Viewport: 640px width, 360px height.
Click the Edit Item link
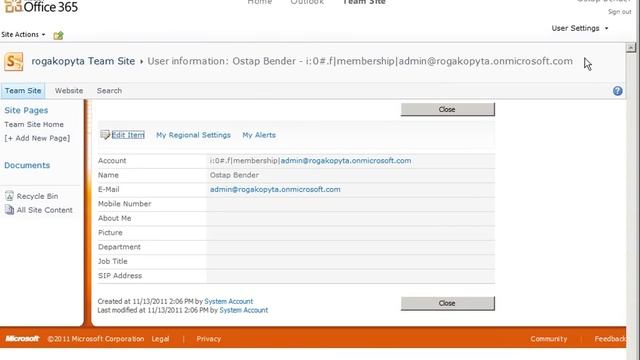pos(128,135)
